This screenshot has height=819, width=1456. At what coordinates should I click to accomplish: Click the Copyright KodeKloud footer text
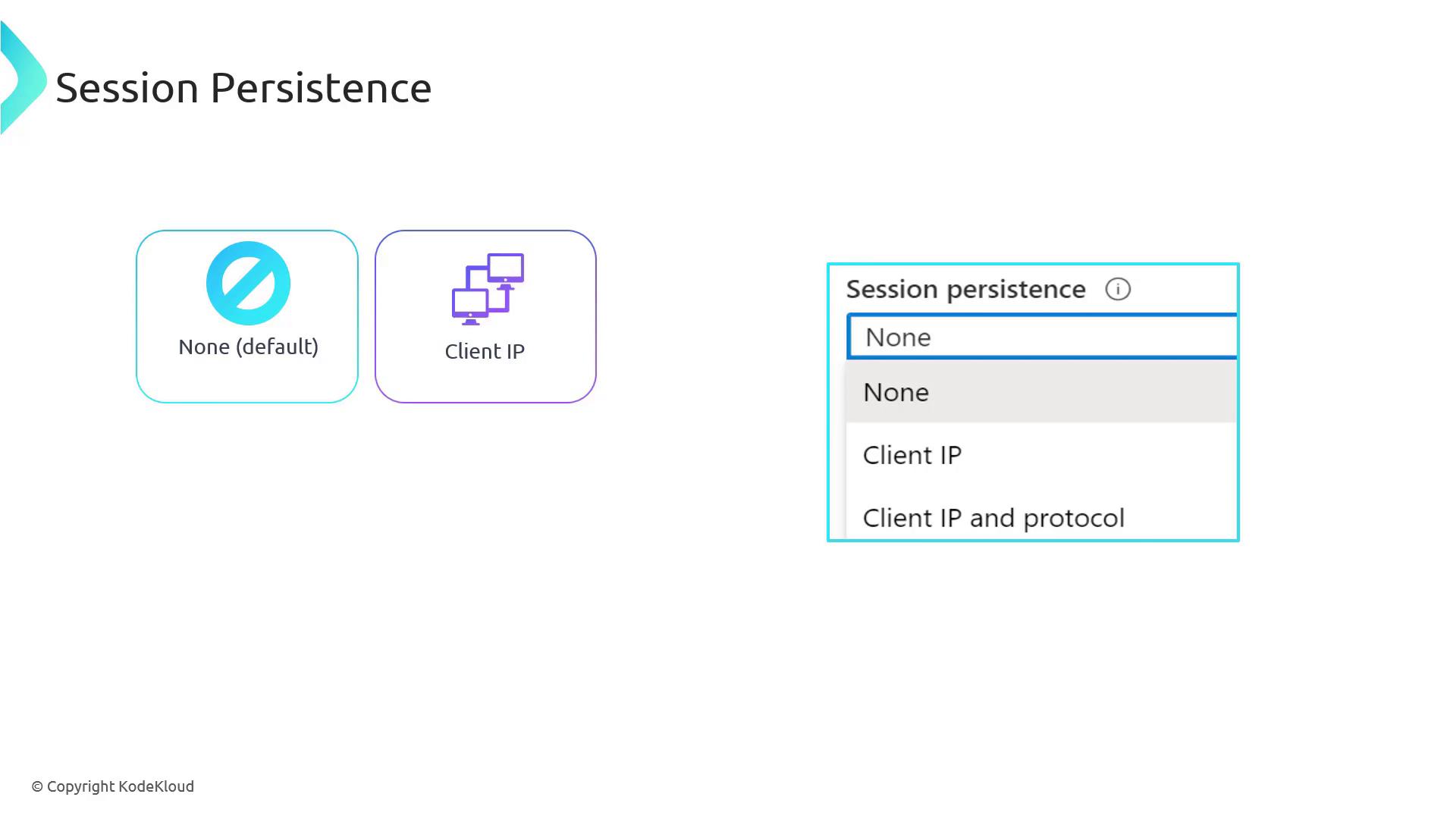(120, 786)
